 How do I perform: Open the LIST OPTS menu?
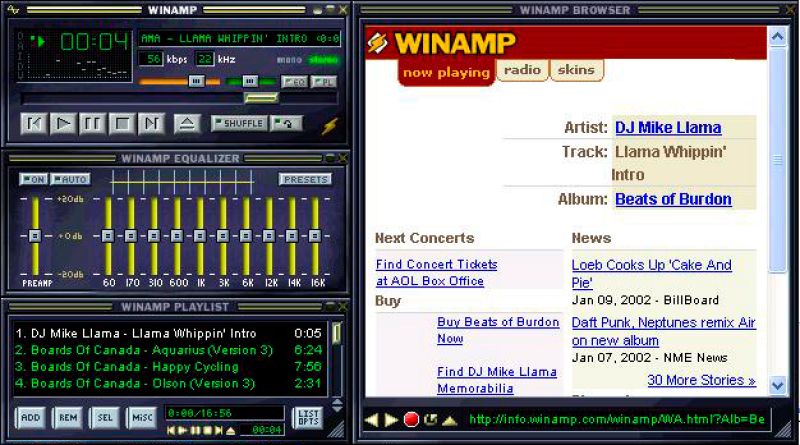308,417
